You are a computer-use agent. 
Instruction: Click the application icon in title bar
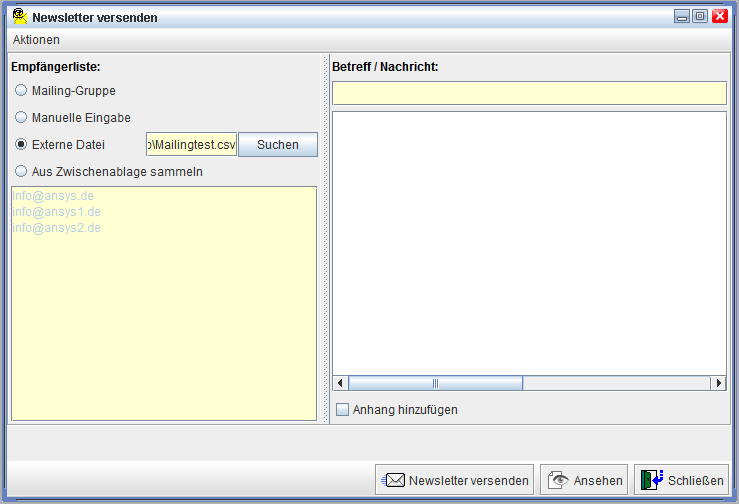(x=19, y=16)
